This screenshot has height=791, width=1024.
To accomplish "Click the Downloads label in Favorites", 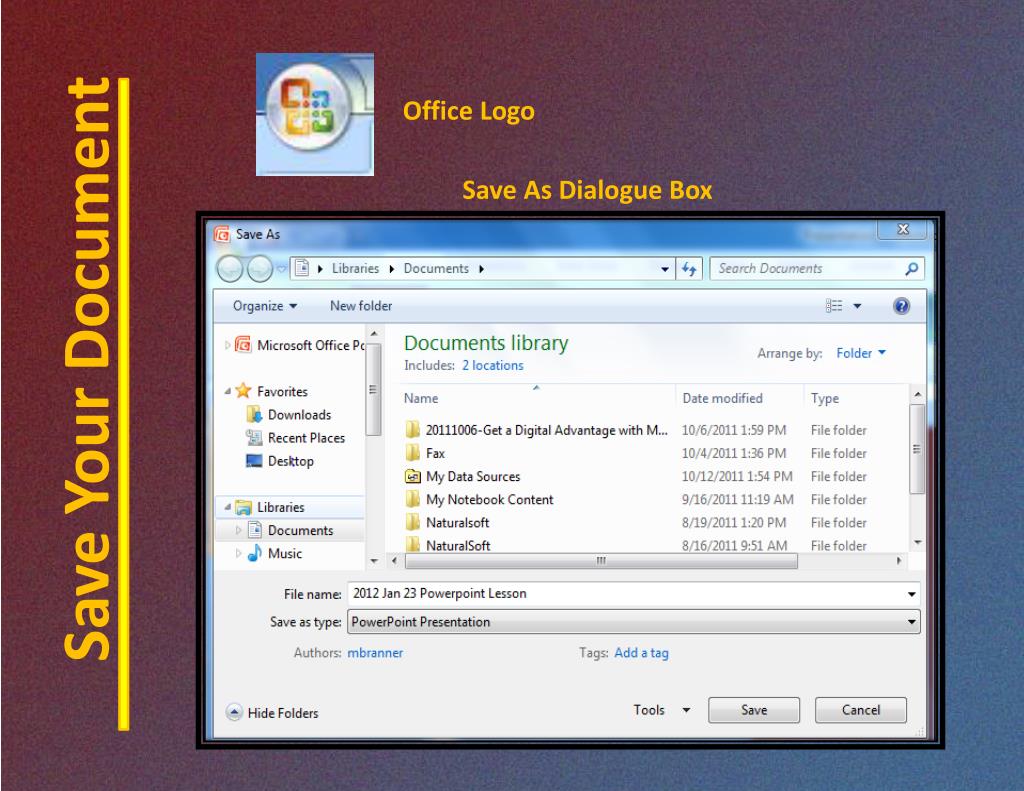I will [299, 415].
